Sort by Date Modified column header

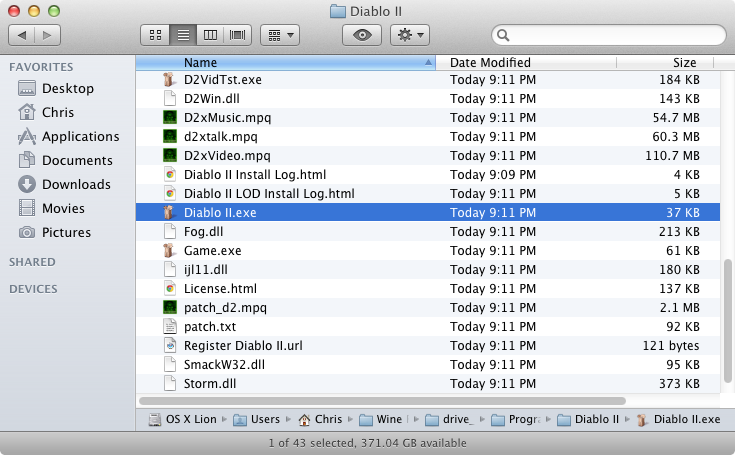coord(525,62)
